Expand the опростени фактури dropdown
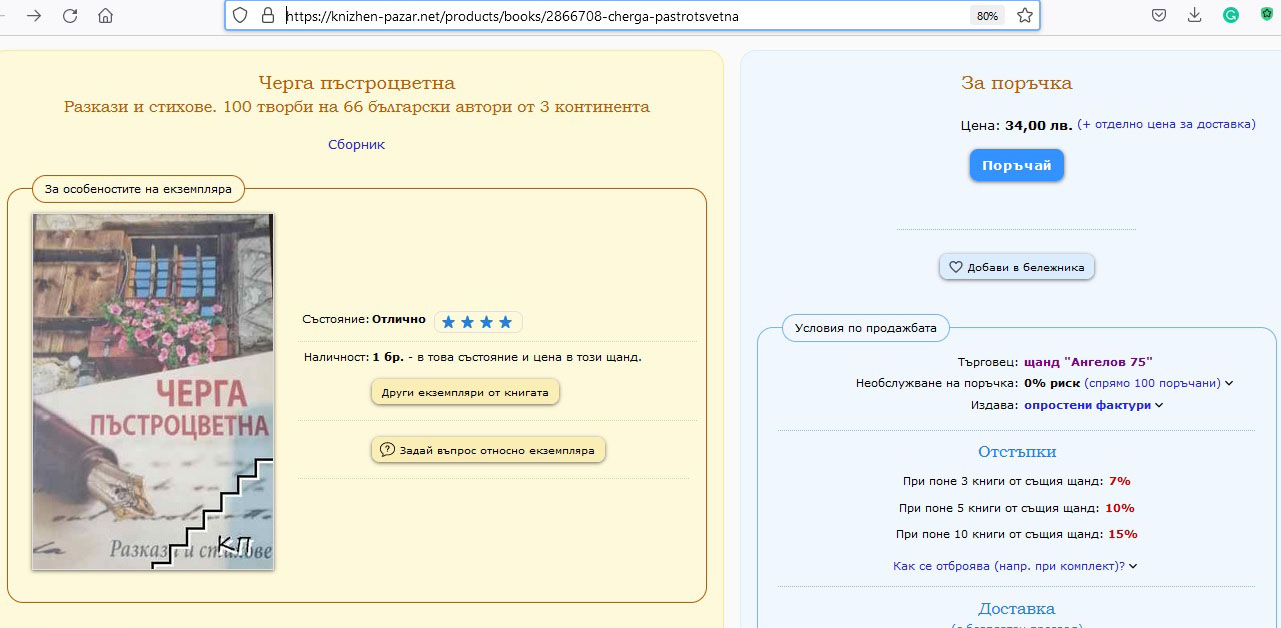The height and width of the screenshot is (628, 1281). 1094,405
